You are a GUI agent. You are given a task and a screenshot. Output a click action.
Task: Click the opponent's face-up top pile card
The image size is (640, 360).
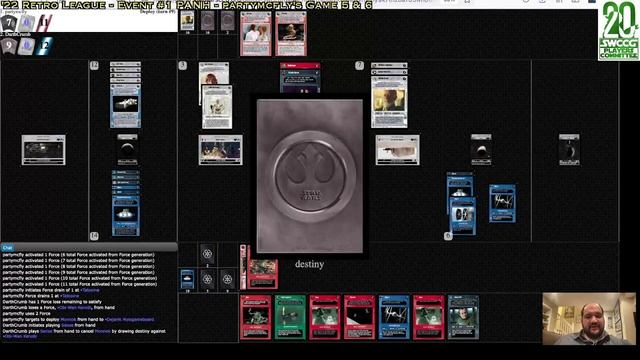187,20
